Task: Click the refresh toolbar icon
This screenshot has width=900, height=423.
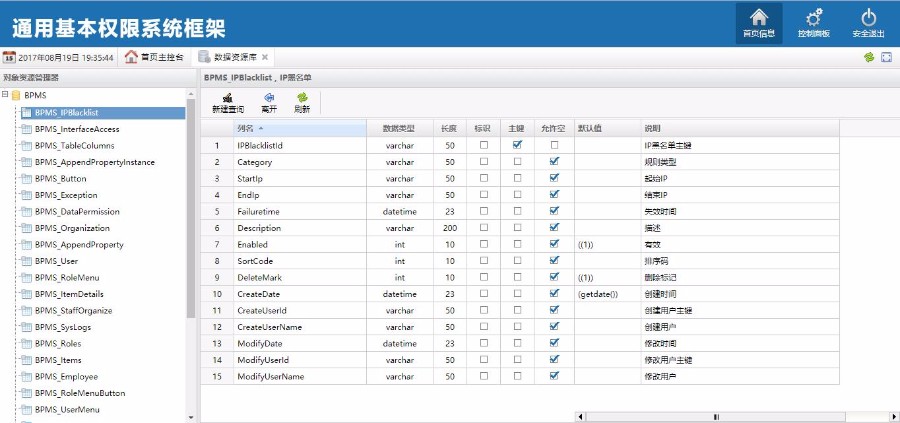Action: coord(302,98)
